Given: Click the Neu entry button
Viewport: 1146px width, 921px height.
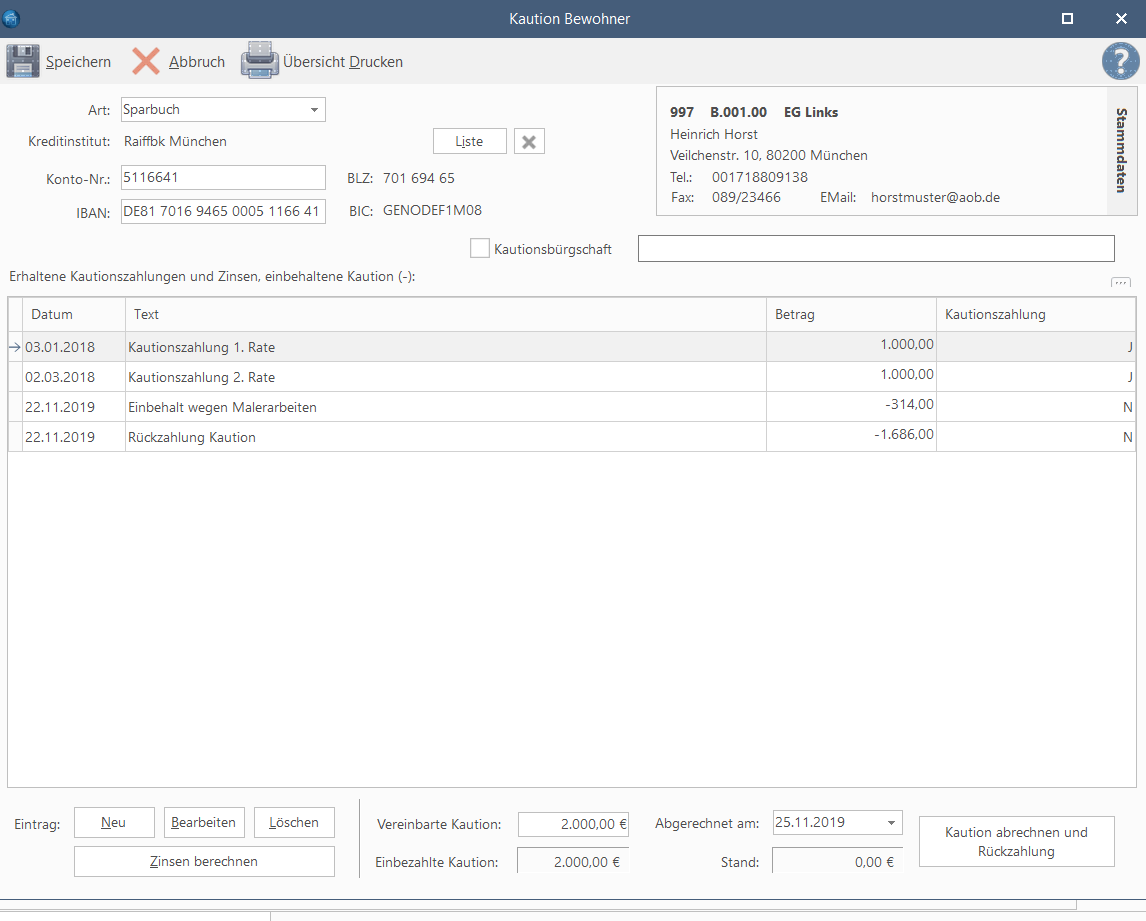Looking at the screenshot, I should coord(114,822).
